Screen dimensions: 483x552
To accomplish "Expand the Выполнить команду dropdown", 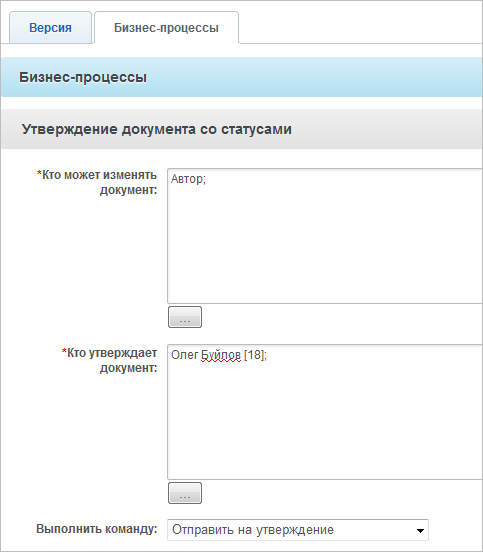I will [298, 530].
